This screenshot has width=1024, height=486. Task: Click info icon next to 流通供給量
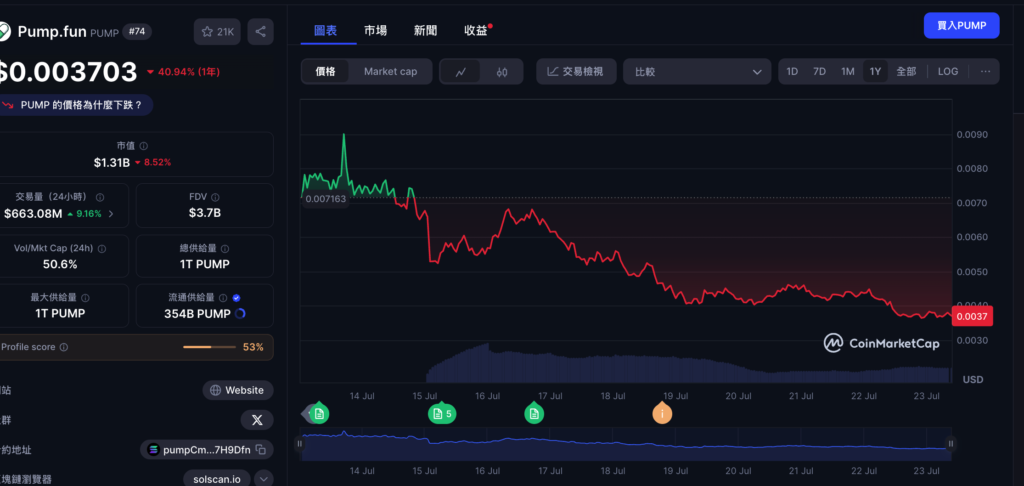[x=223, y=298]
